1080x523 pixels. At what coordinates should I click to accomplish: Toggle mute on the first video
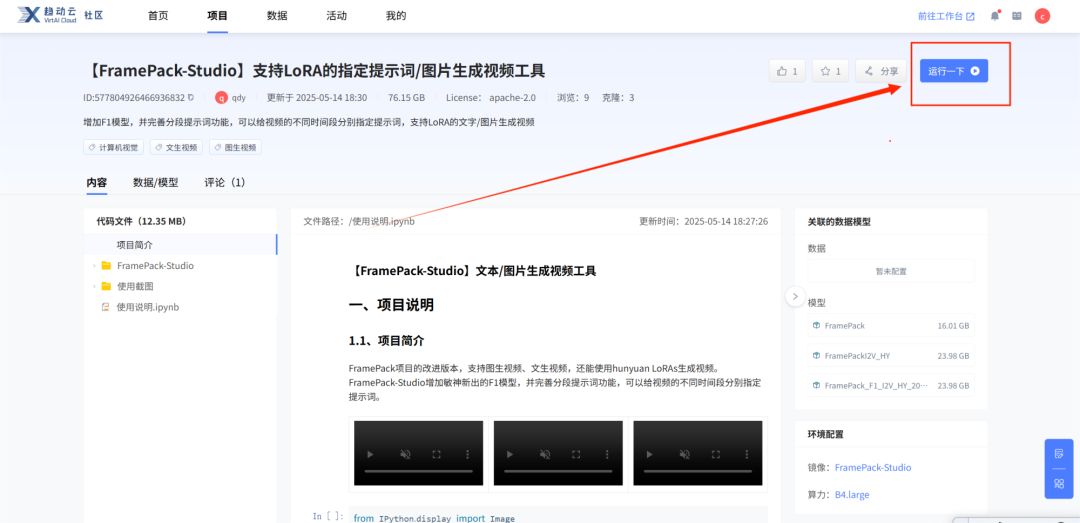[405, 455]
